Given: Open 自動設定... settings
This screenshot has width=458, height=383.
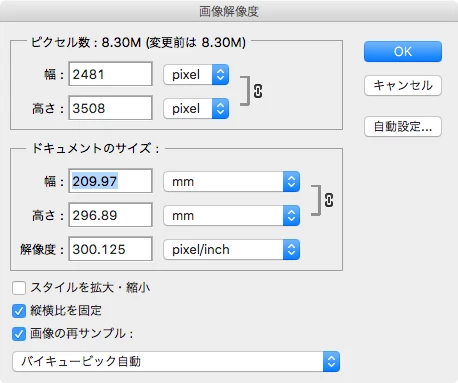Looking at the screenshot, I should point(403,126).
